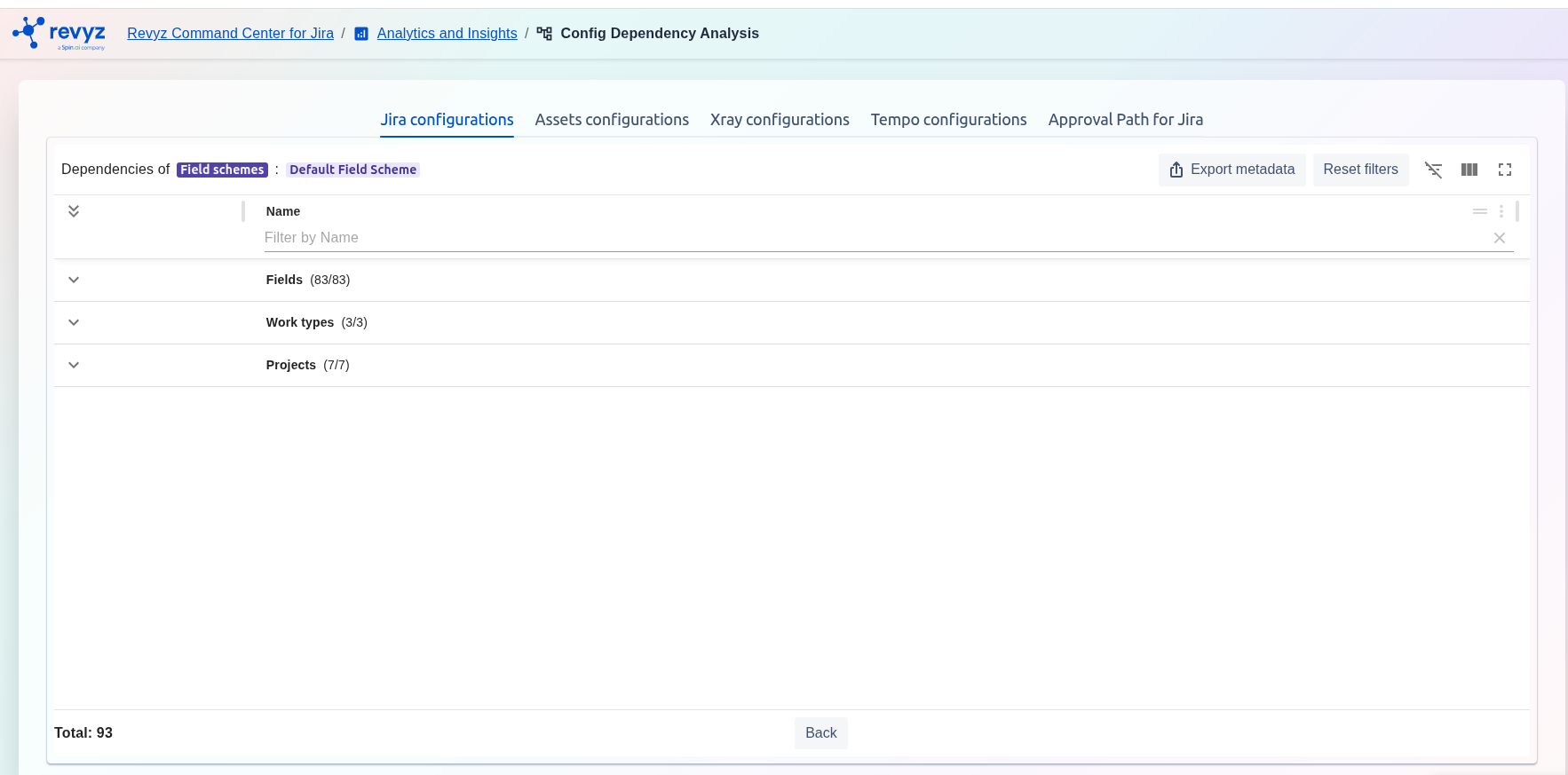
Task: Focus the Filter by Name input
Action: tap(875, 238)
